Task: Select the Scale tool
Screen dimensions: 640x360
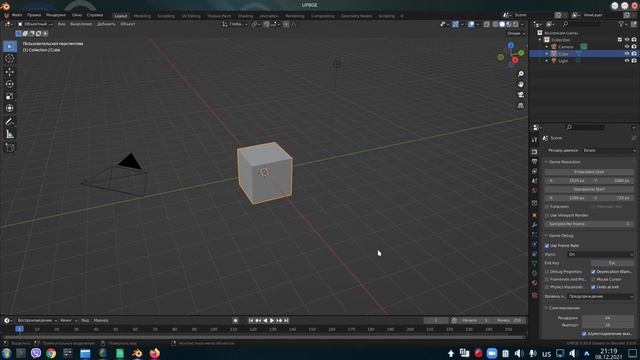Action: pyautogui.click(x=10, y=96)
